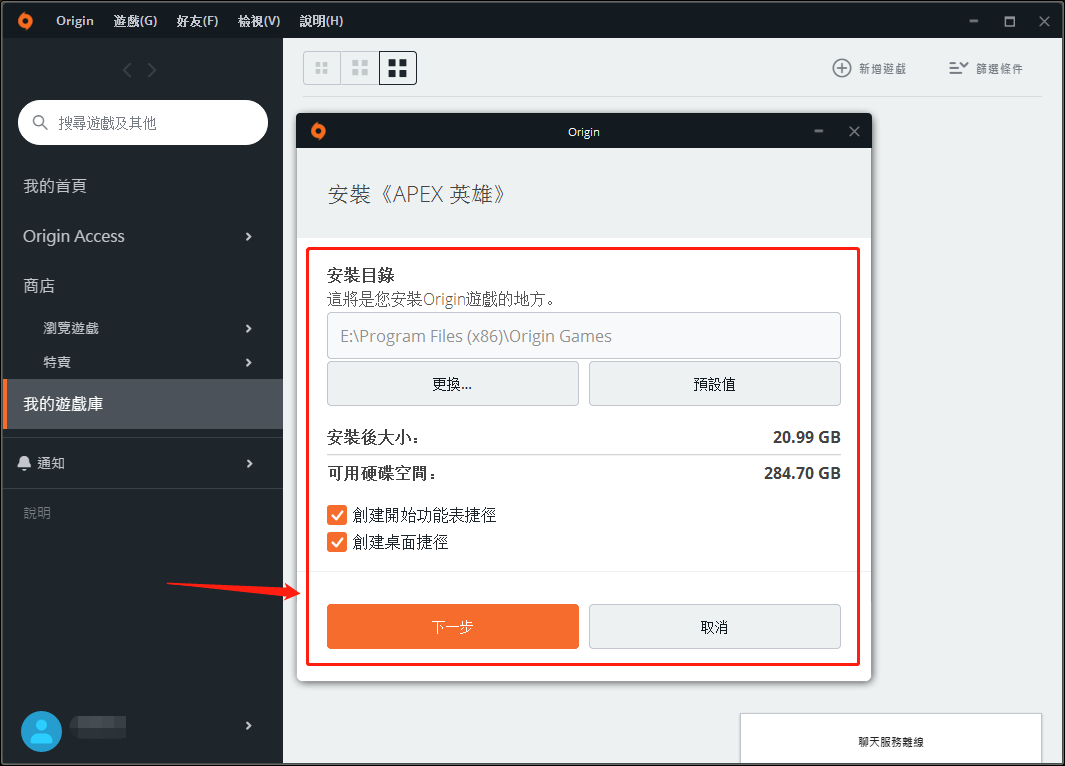
Task: Minimize the main Origin window
Action: click(x=973, y=21)
